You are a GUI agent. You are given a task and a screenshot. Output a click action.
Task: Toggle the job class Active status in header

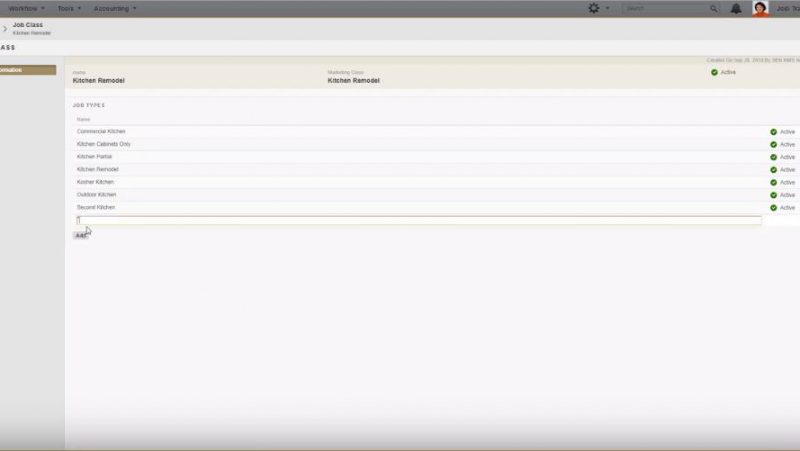coord(714,72)
